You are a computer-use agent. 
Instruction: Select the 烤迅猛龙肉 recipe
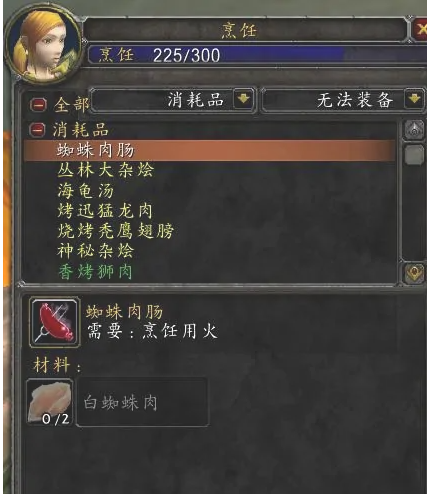click(x=105, y=211)
